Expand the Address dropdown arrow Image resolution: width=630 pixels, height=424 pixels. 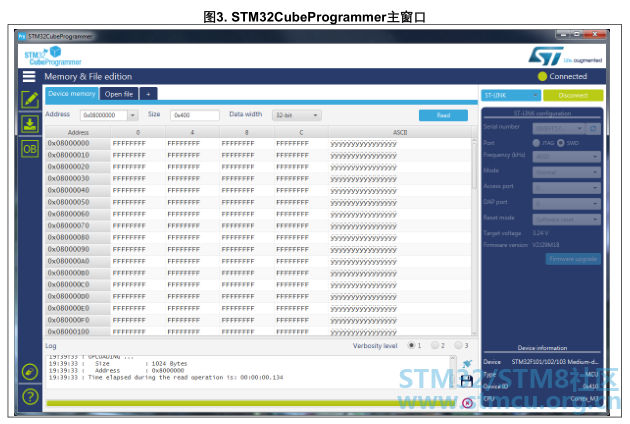(x=133, y=115)
